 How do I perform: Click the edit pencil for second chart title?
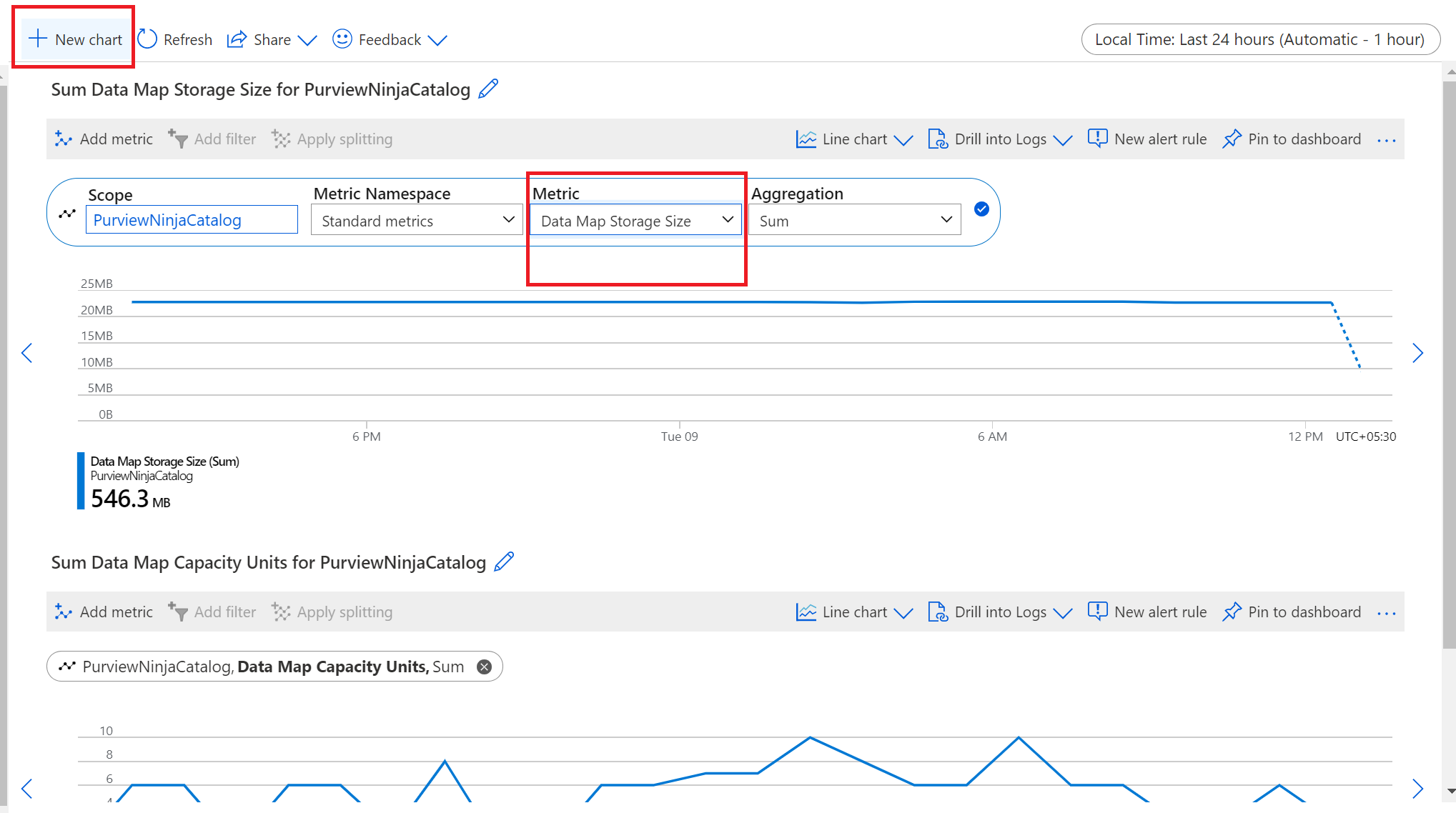pos(508,562)
